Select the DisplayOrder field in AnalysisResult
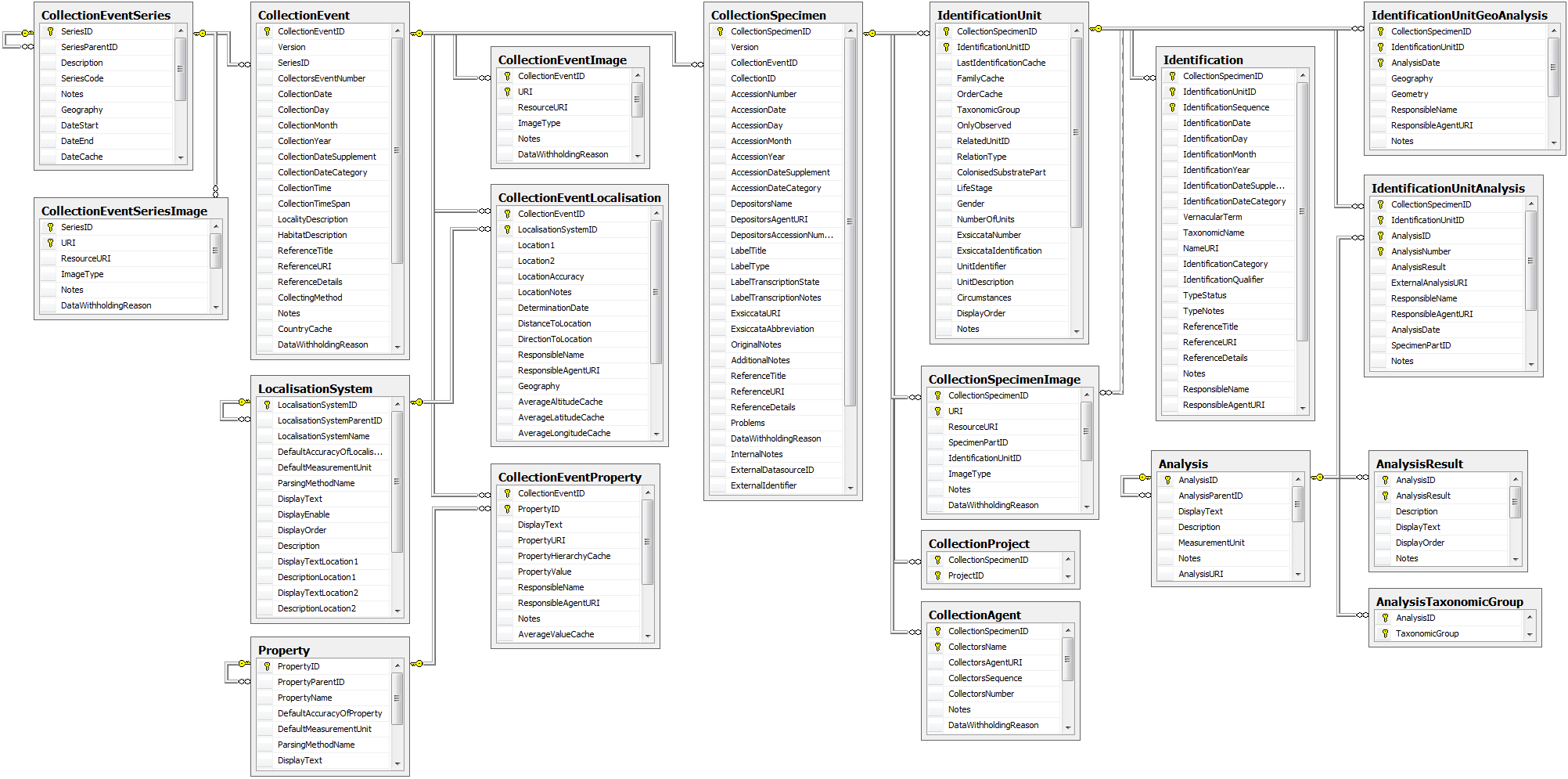 pyautogui.click(x=1441, y=543)
